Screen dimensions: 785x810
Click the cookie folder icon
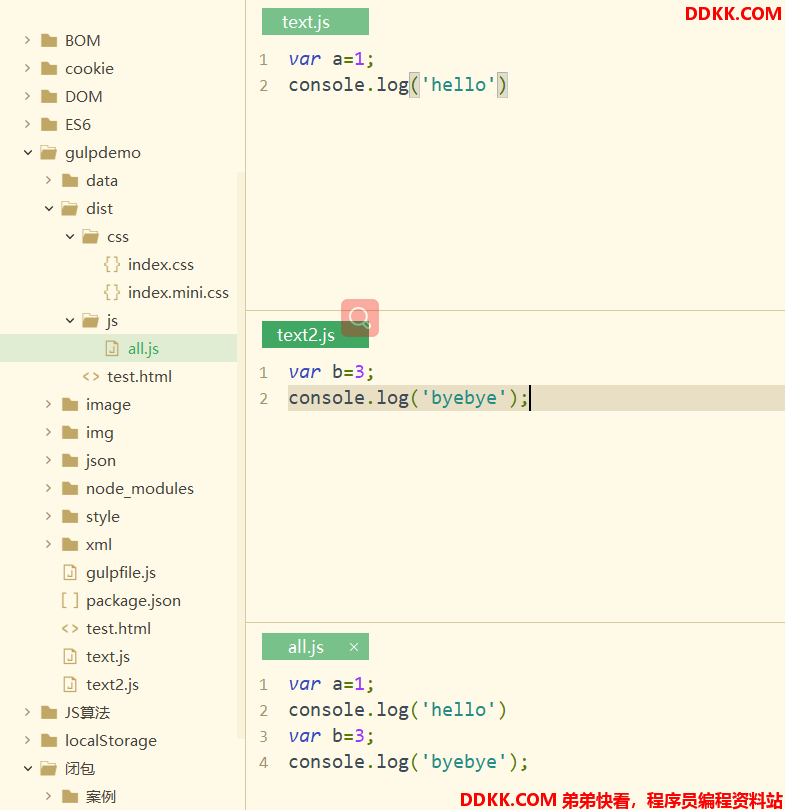pyautogui.click(x=49, y=68)
